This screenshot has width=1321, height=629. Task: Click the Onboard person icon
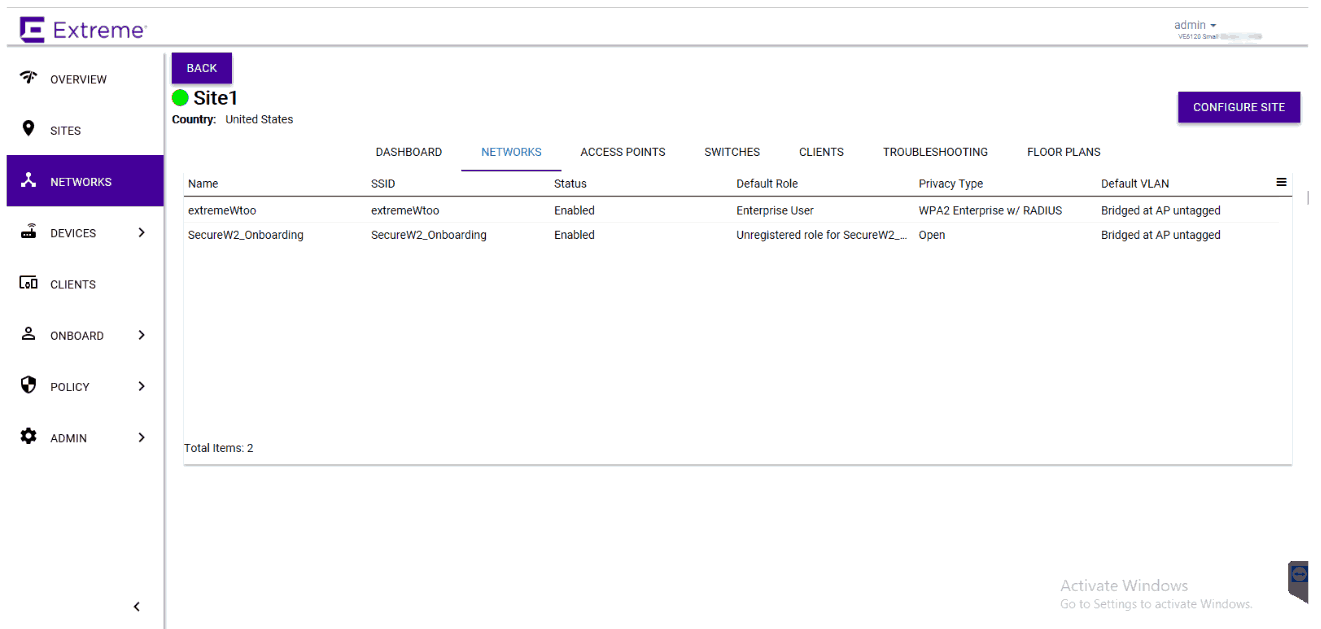pyautogui.click(x=29, y=335)
